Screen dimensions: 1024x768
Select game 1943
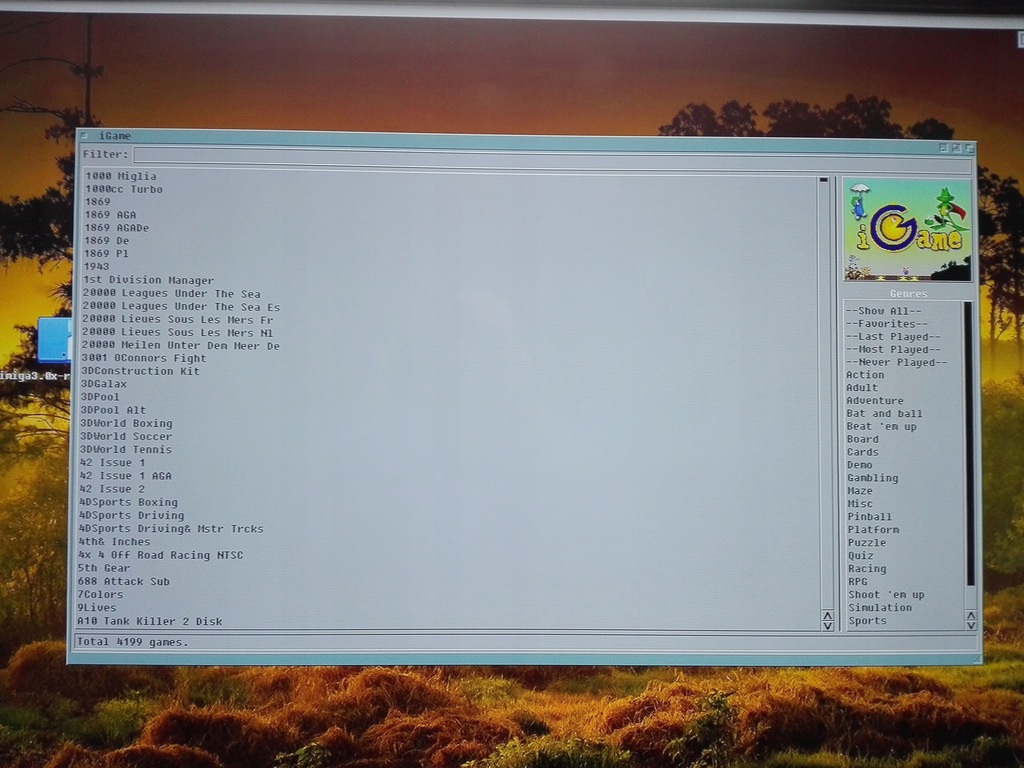pyautogui.click(x=96, y=266)
